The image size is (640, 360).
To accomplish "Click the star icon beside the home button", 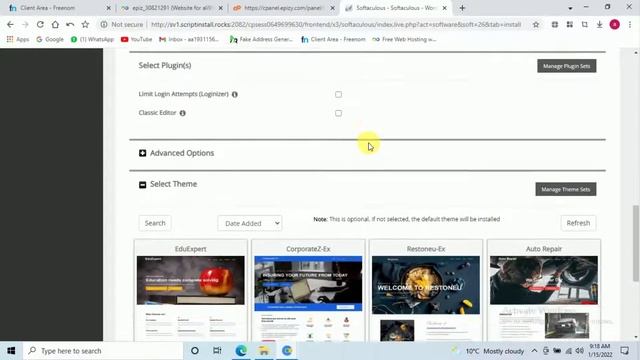I will pos(85,24).
